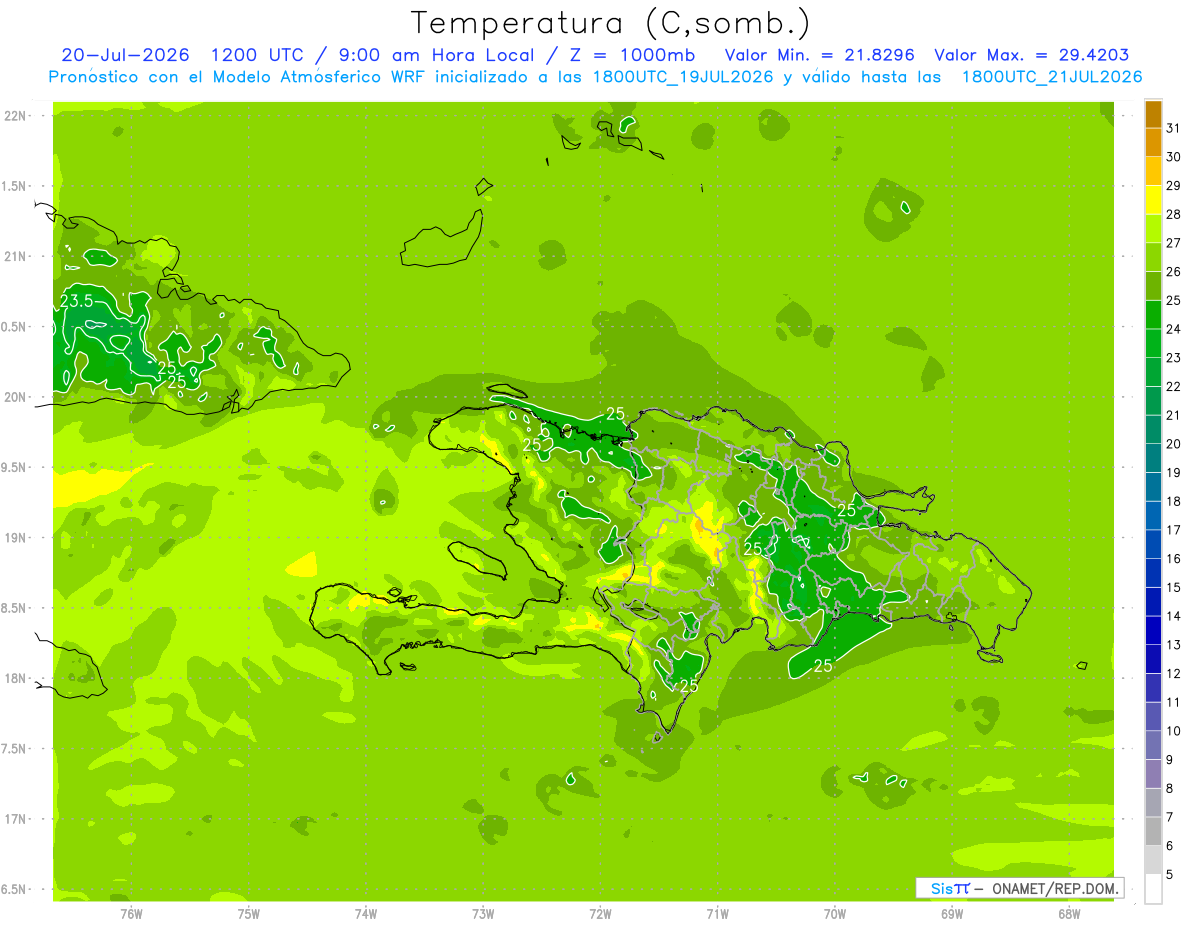This screenshot has width=1200, height=927.
Task: Click the 68W longitude axis label
Action: point(1069,913)
